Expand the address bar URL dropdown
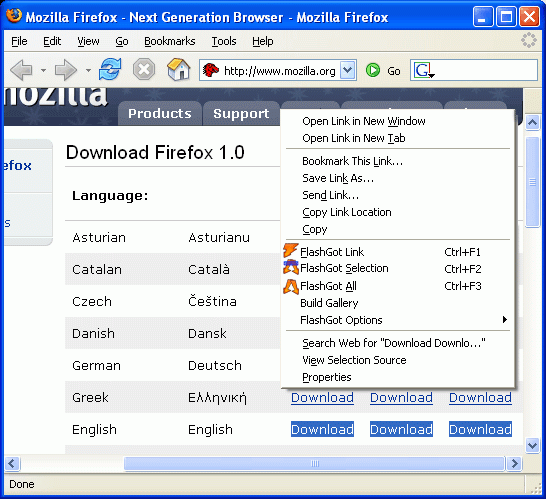The image size is (546, 499). [347, 70]
